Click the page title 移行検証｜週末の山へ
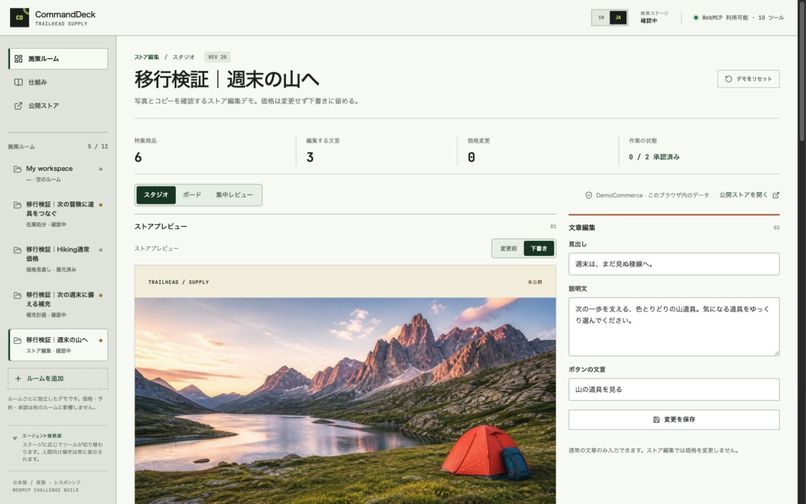The width and height of the screenshot is (806, 504). pyautogui.click(x=227, y=79)
